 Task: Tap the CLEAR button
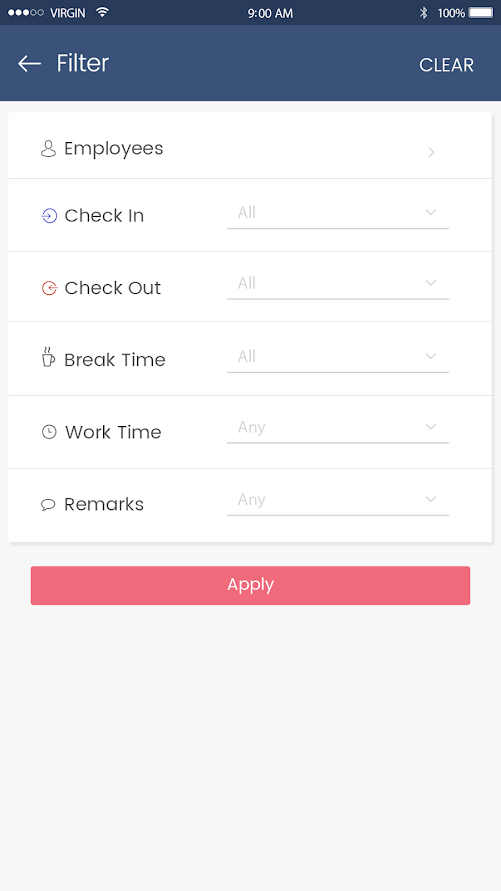[446, 65]
